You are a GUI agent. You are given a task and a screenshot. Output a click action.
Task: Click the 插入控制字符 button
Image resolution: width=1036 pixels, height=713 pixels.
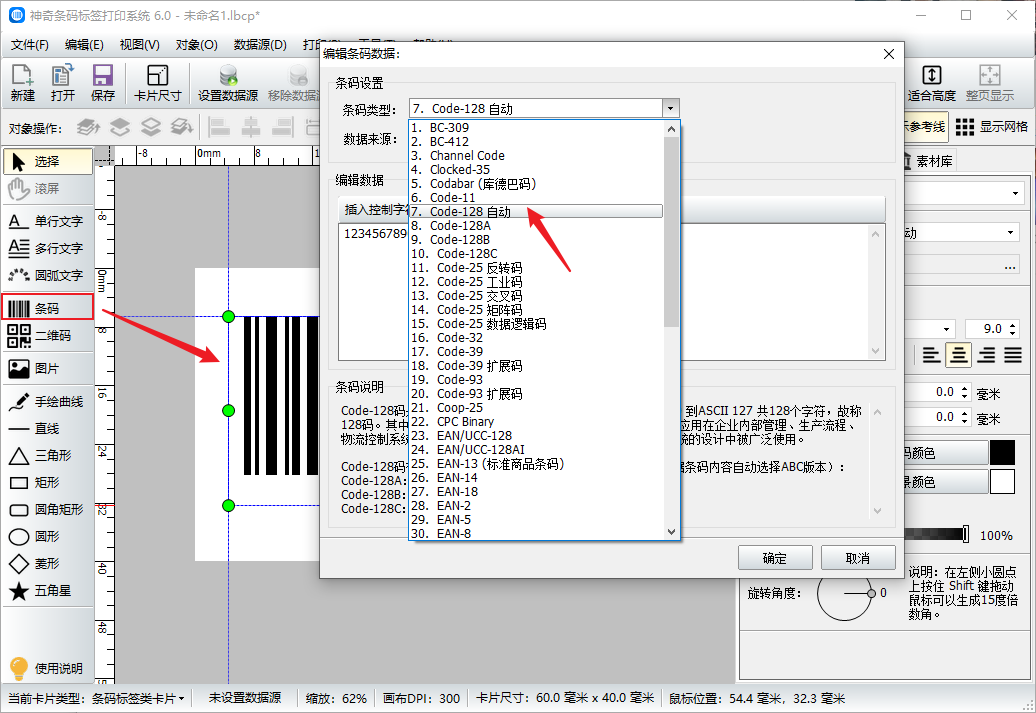pyautogui.click(x=375, y=209)
